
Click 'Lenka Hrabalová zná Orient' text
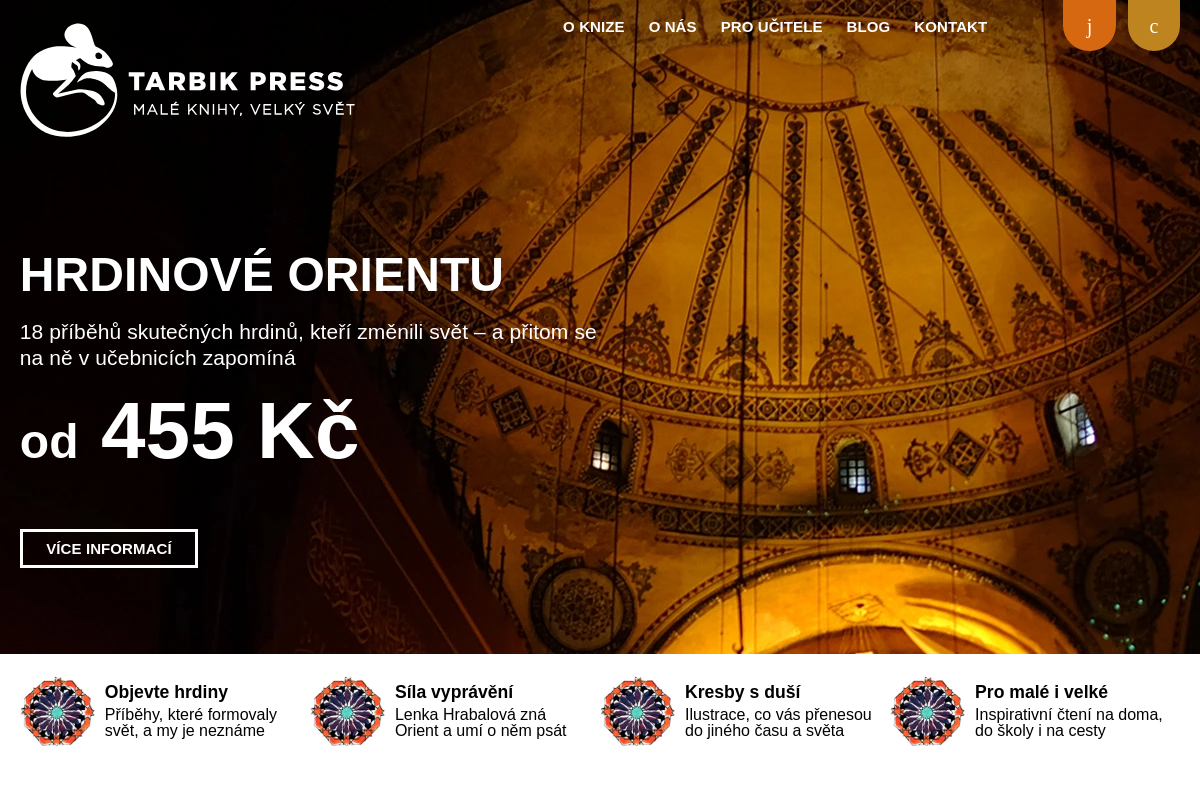coord(480,723)
